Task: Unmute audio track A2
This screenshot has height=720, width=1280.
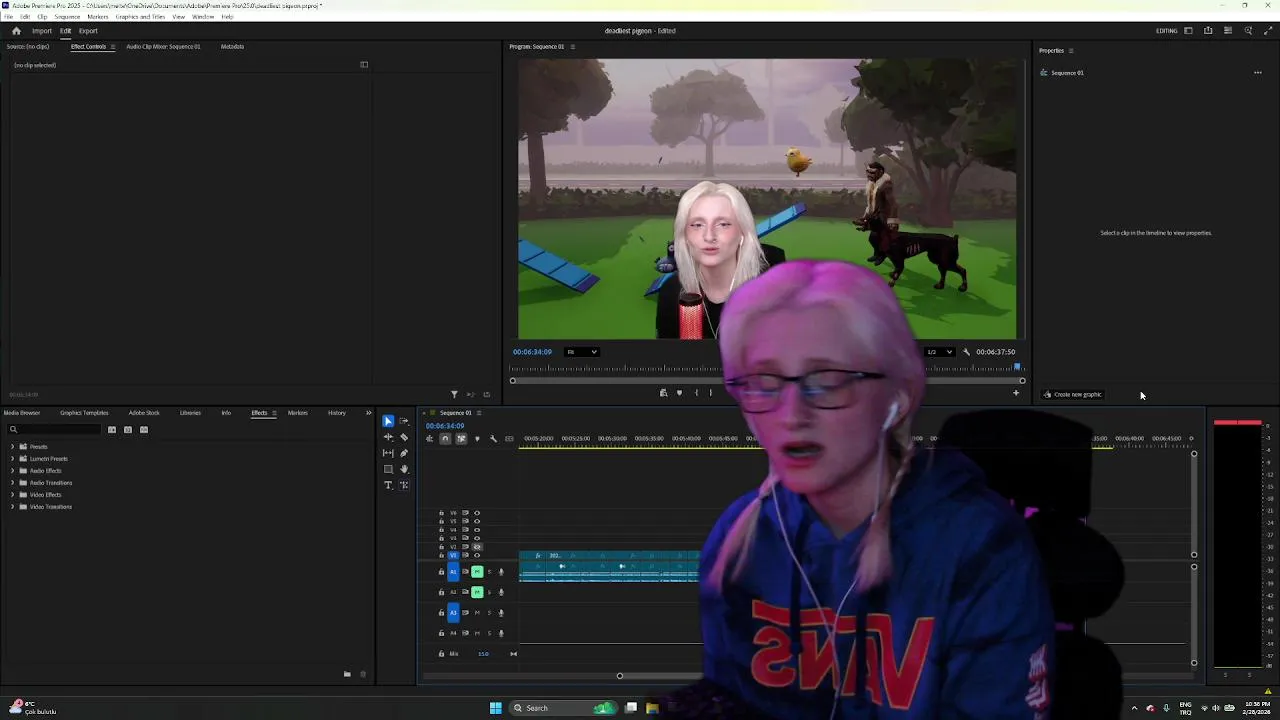Action: (477, 592)
